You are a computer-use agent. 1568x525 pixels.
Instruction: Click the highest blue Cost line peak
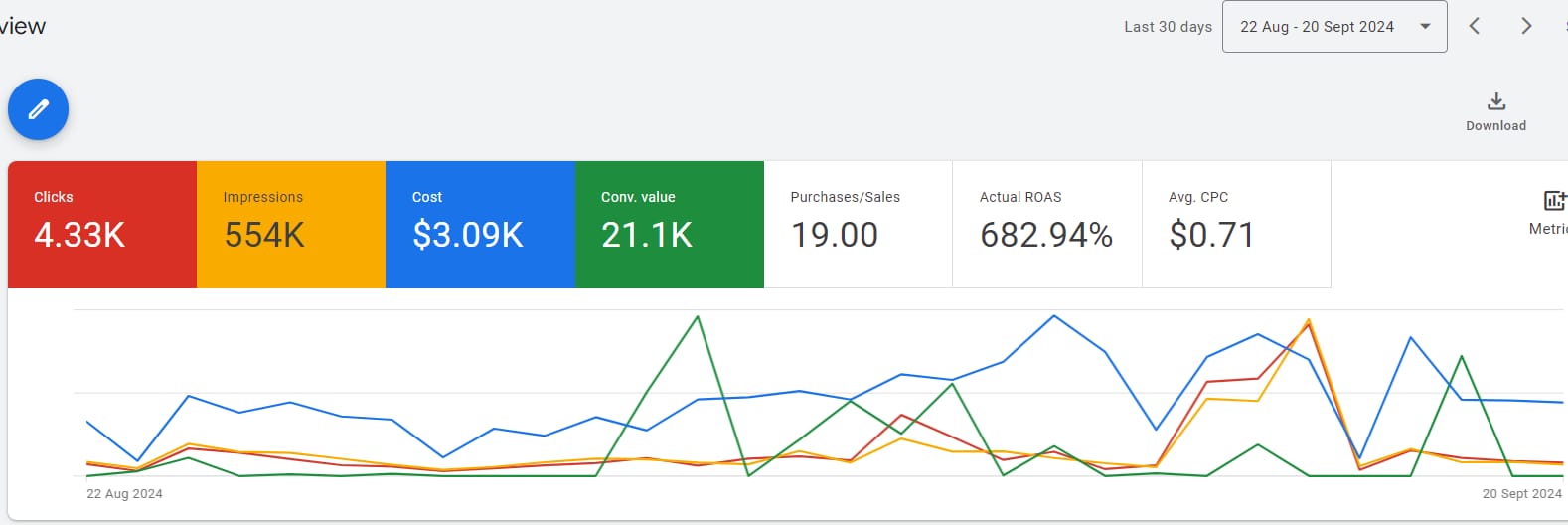click(x=1054, y=316)
